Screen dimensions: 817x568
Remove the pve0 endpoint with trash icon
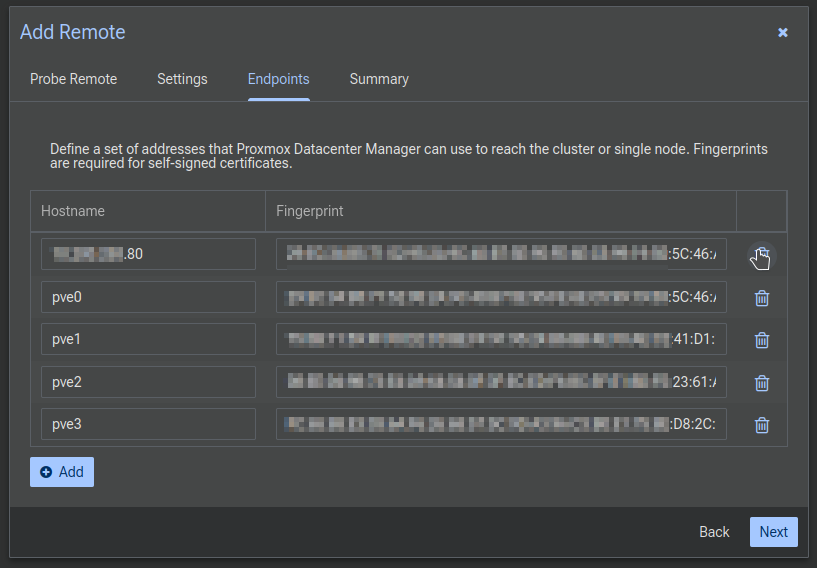point(761,298)
